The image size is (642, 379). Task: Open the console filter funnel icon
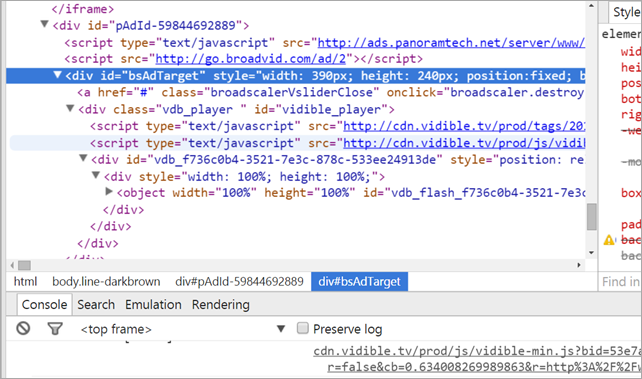point(55,329)
